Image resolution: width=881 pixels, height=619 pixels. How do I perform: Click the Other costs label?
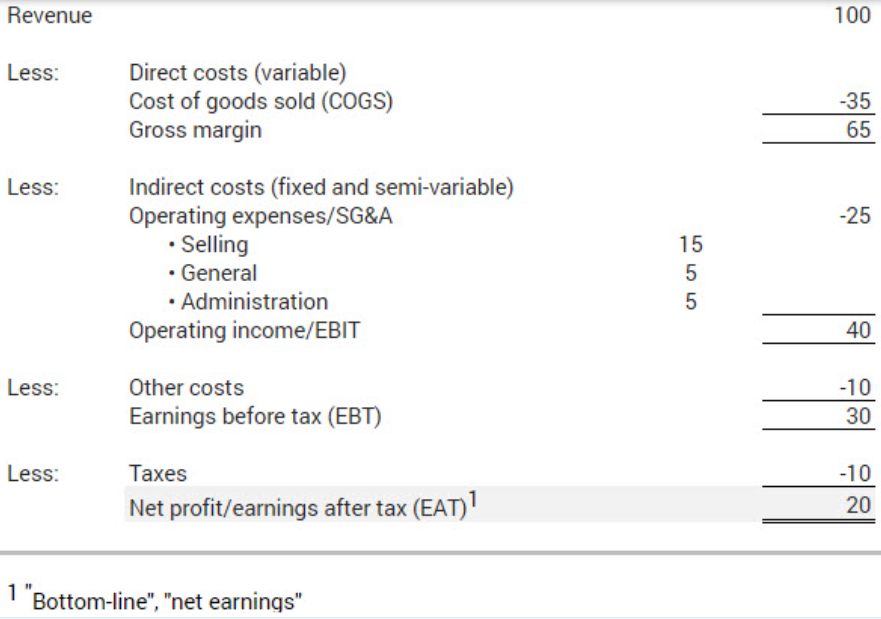pyautogui.click(x=186, y=388)
